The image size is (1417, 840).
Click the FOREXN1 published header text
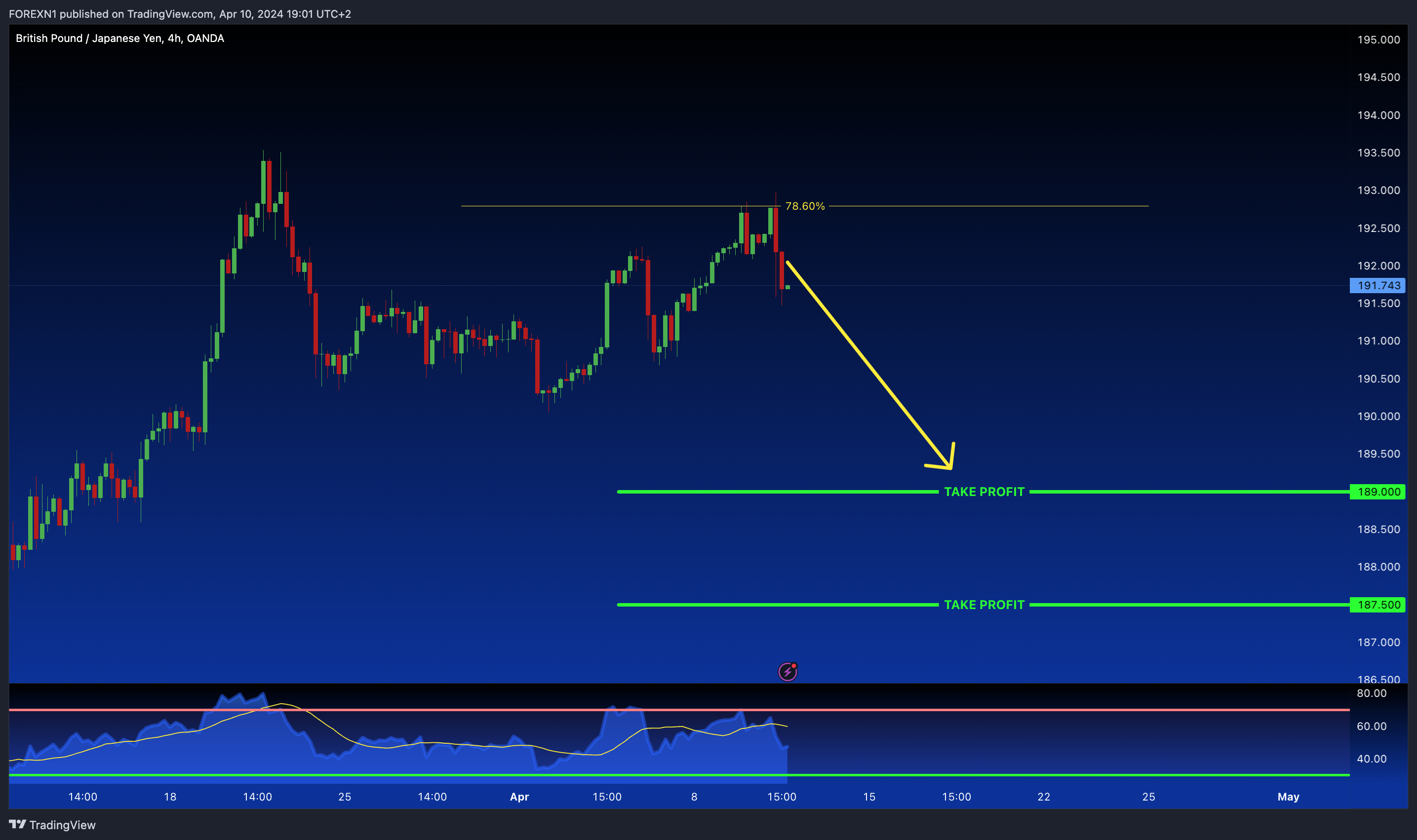tap(180, 14)
